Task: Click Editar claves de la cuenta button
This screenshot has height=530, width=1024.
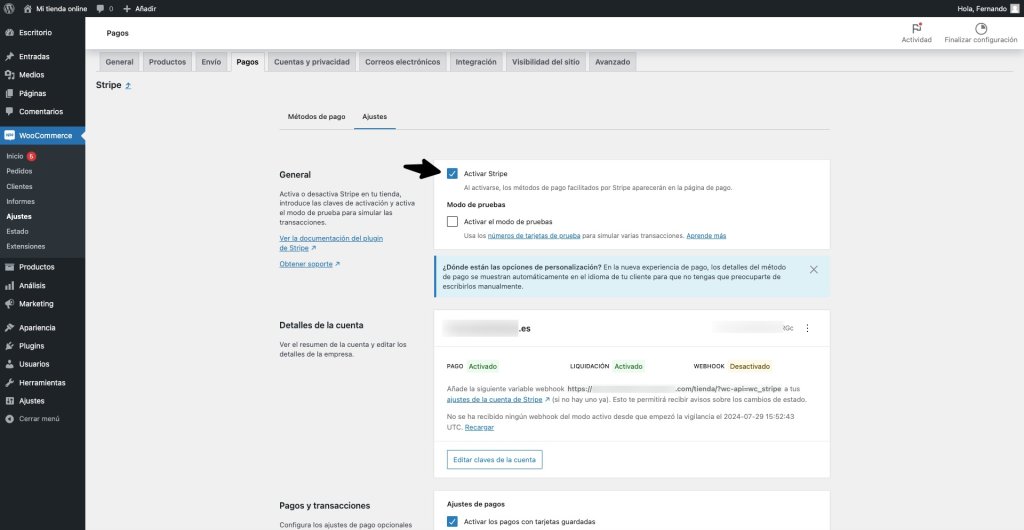Action: coord(494,460)
